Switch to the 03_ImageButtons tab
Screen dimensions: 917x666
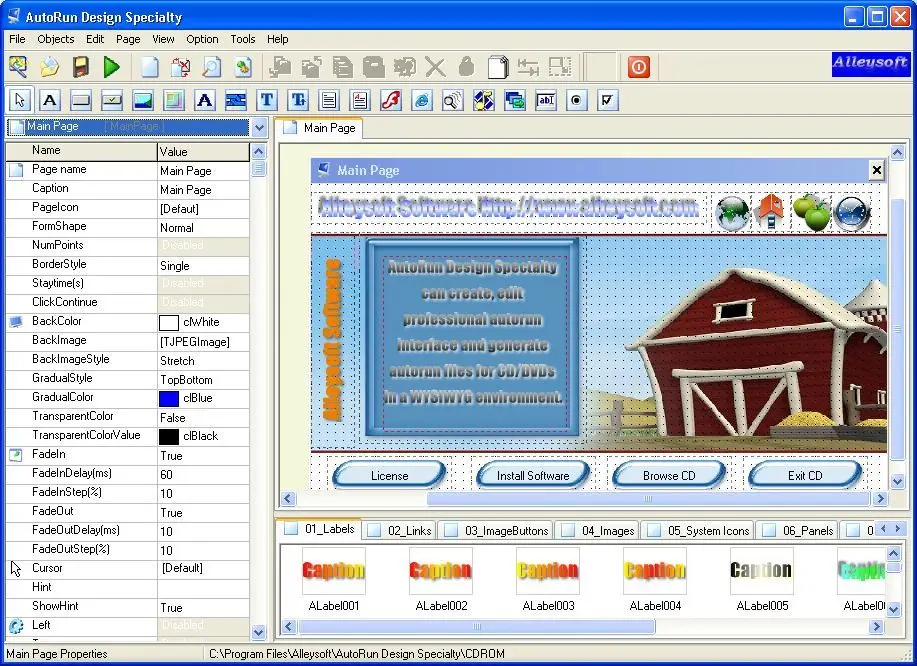[x=497, y=531]
